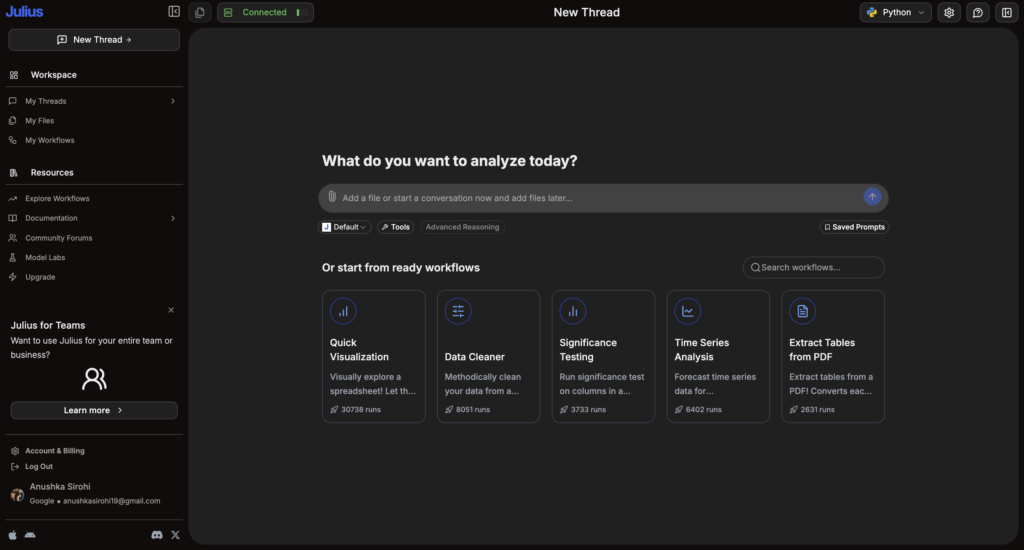Viewport: 1024px width, 550px height.
Task: Focus the conversation prompt input field
Action: 603,198
